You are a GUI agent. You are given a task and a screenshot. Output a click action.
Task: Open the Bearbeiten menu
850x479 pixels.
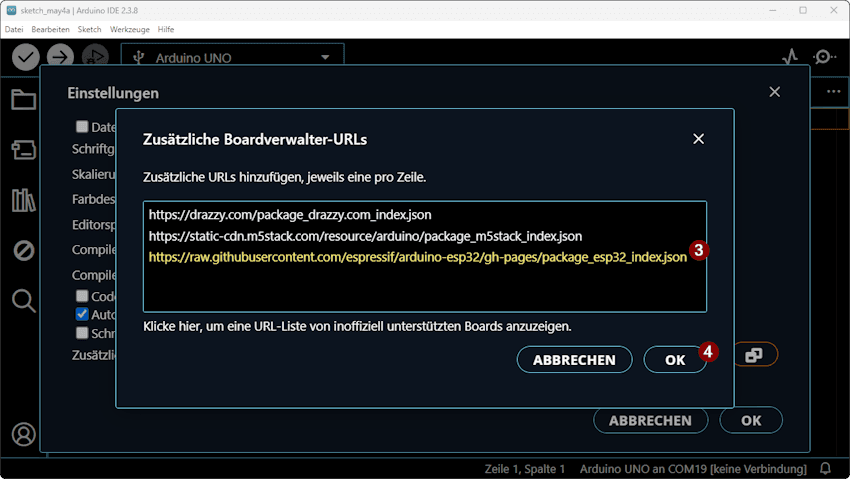pyautogui.click(x=50, y=29)
